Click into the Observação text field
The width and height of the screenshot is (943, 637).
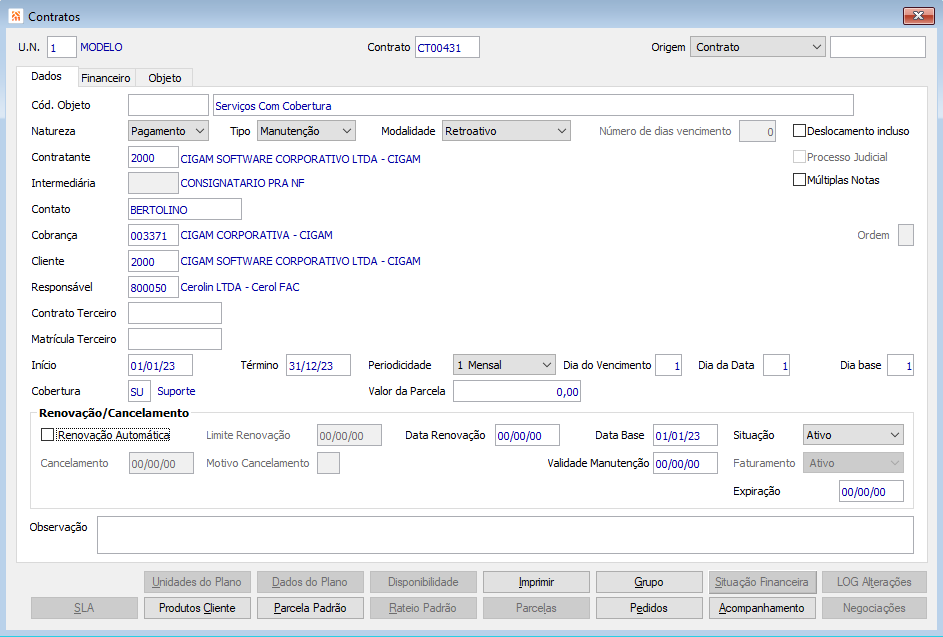click(504, 534)
